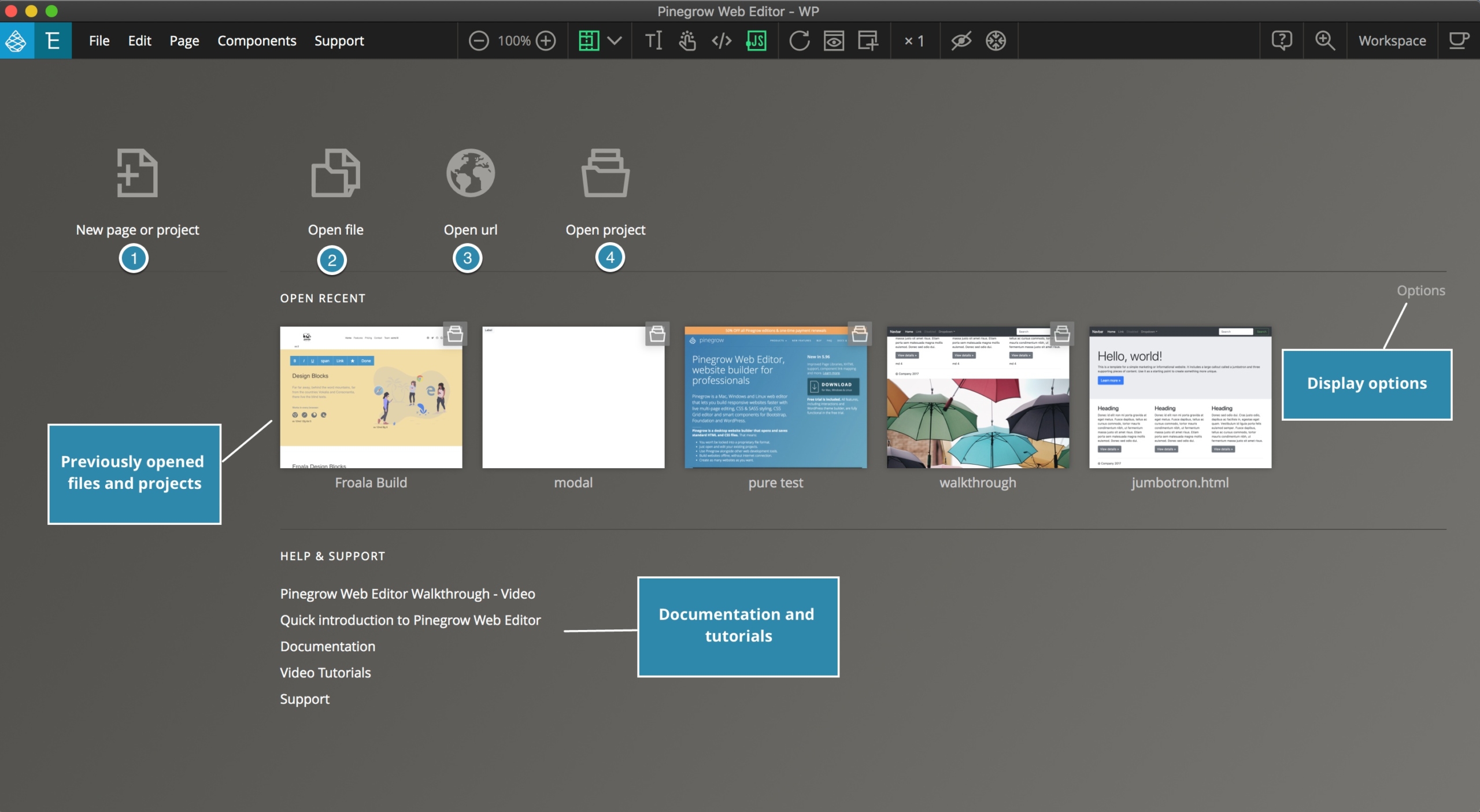Click the Video Tutorials link
The image size is (1480, 812).
point(325,672)
